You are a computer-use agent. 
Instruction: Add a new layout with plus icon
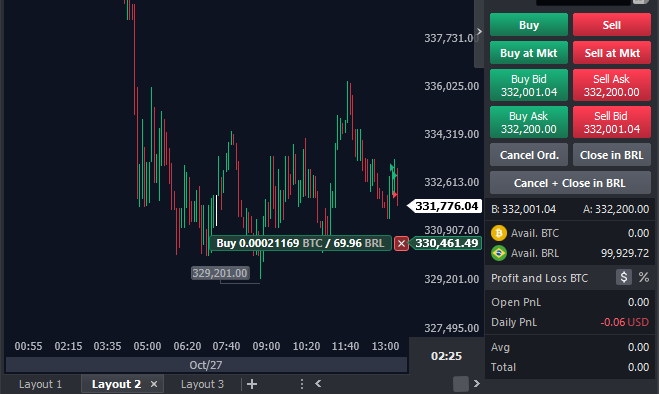[x=252, y=384]
